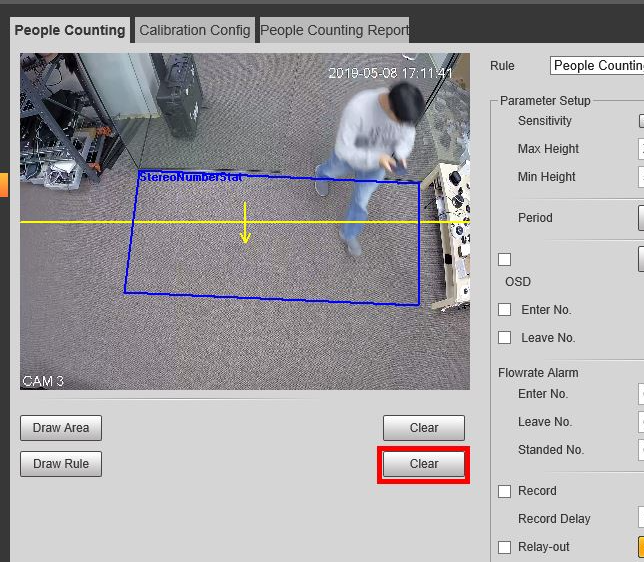
Task: Click the Flowrate Alarm Standed No. field
Action: (640, 450)
